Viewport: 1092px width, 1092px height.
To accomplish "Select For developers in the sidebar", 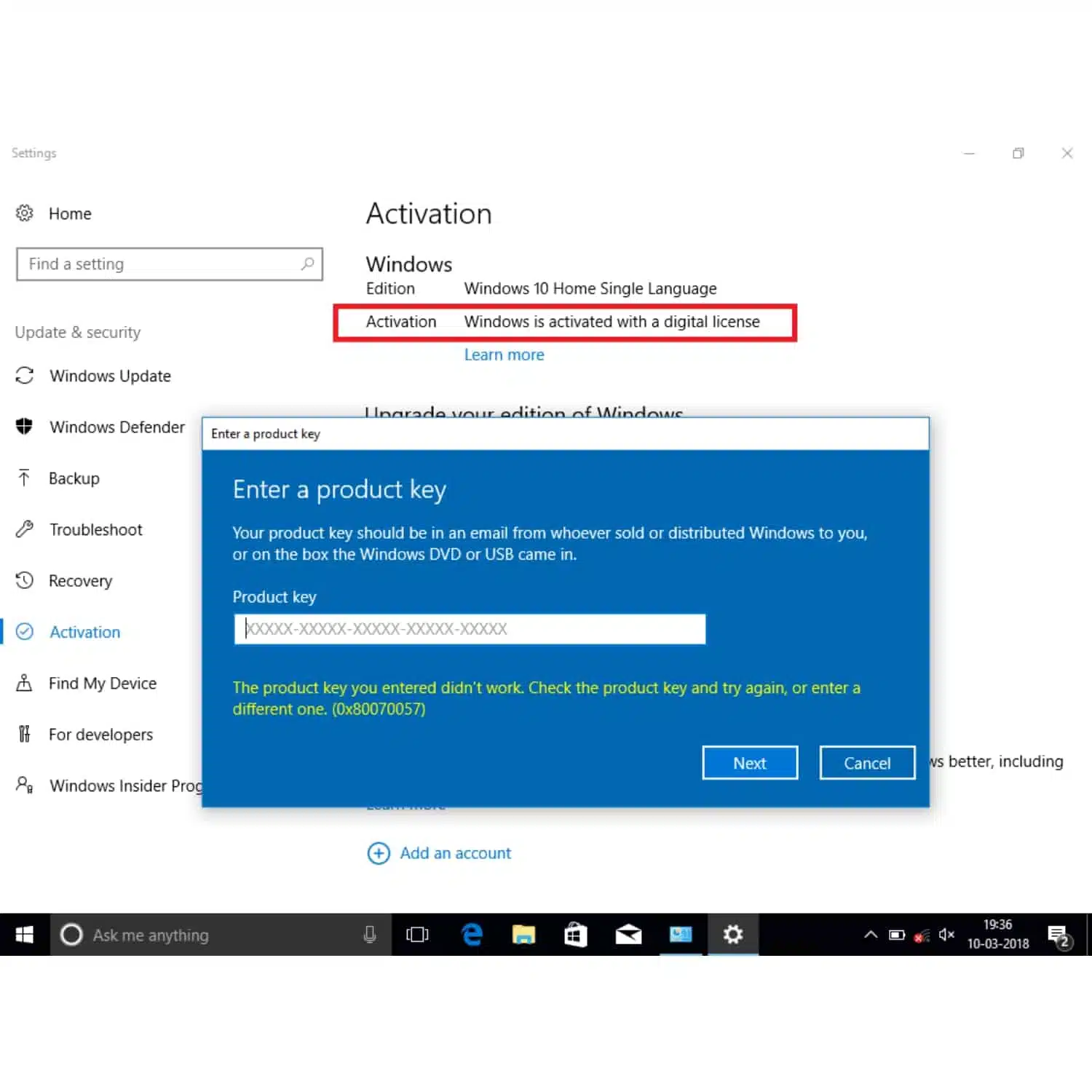I will coord(101,735).
